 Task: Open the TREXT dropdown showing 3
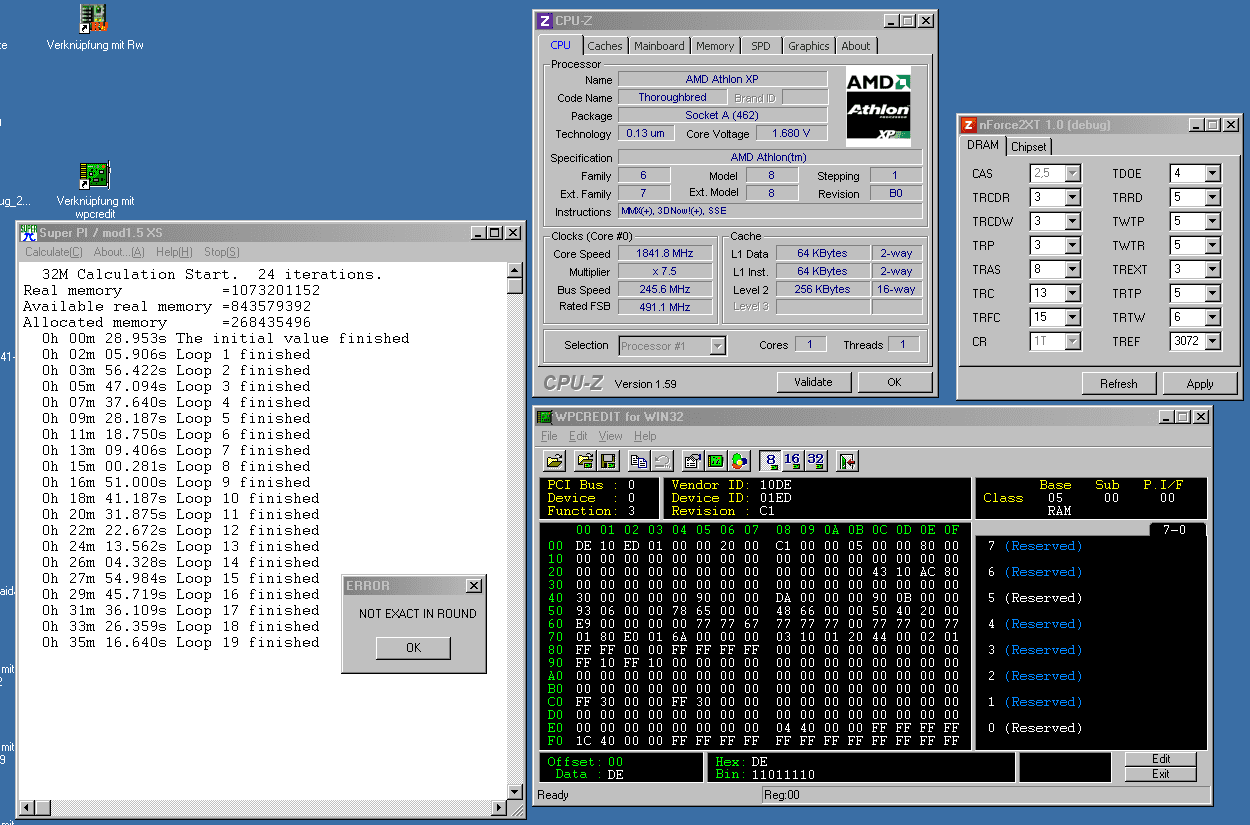click(x=1213, y=270)
